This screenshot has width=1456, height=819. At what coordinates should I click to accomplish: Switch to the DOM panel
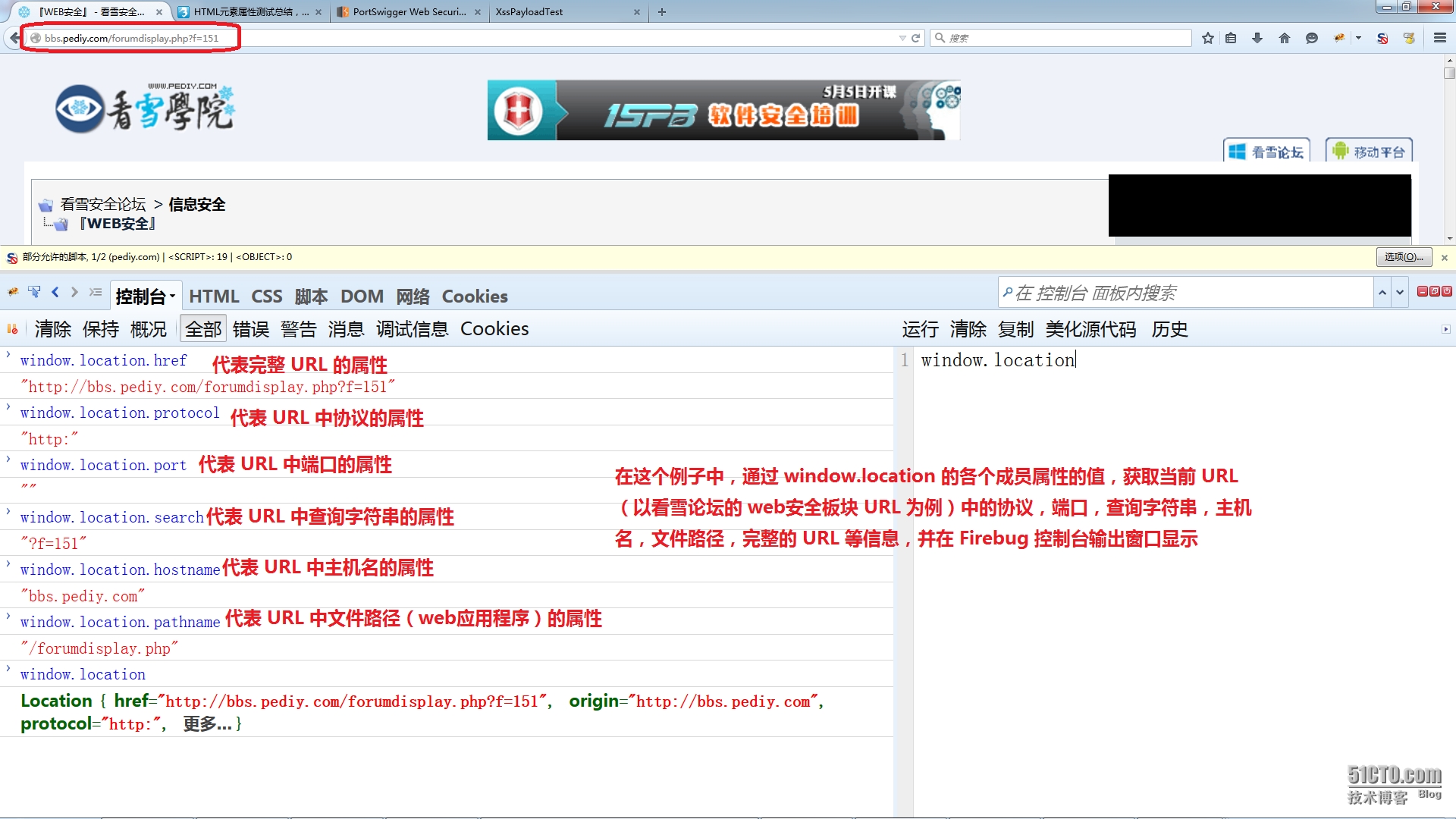tap(362, 297)
